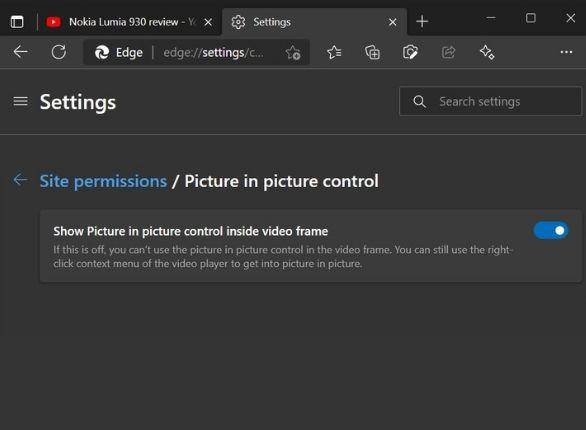Expand the Settings hamburger navigation menu
The image size is (586, 430).
[21, 101]
